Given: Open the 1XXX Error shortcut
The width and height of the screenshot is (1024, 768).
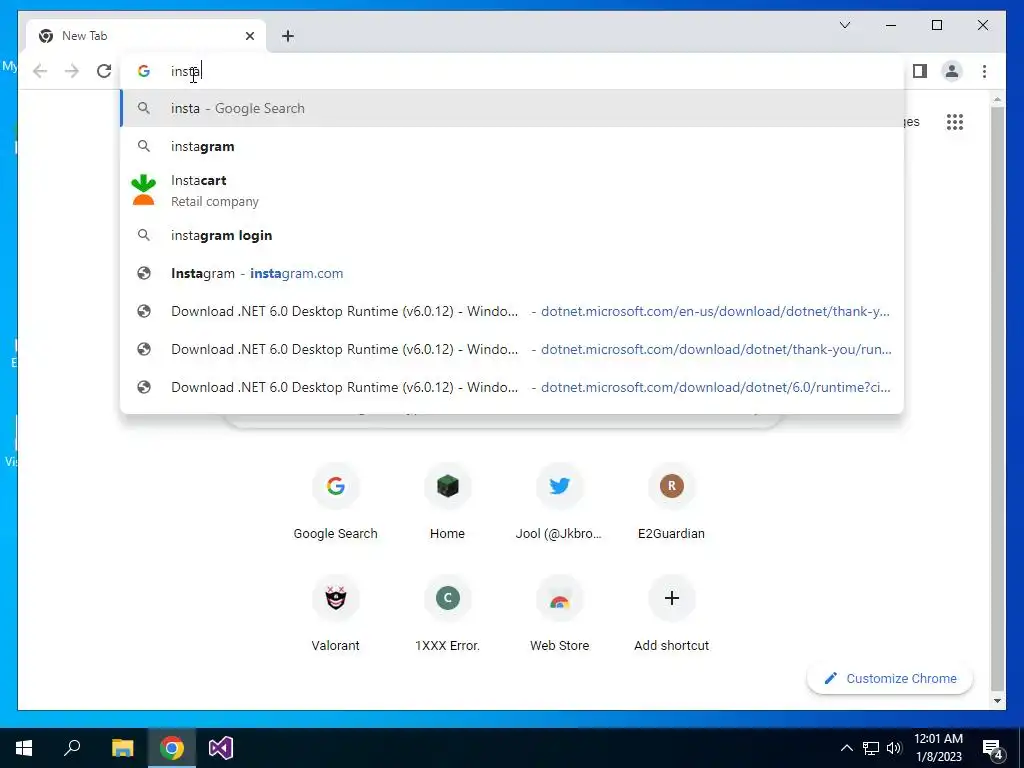Looking at the screenshot, I should pyautogui.click(x=447, y=614).
